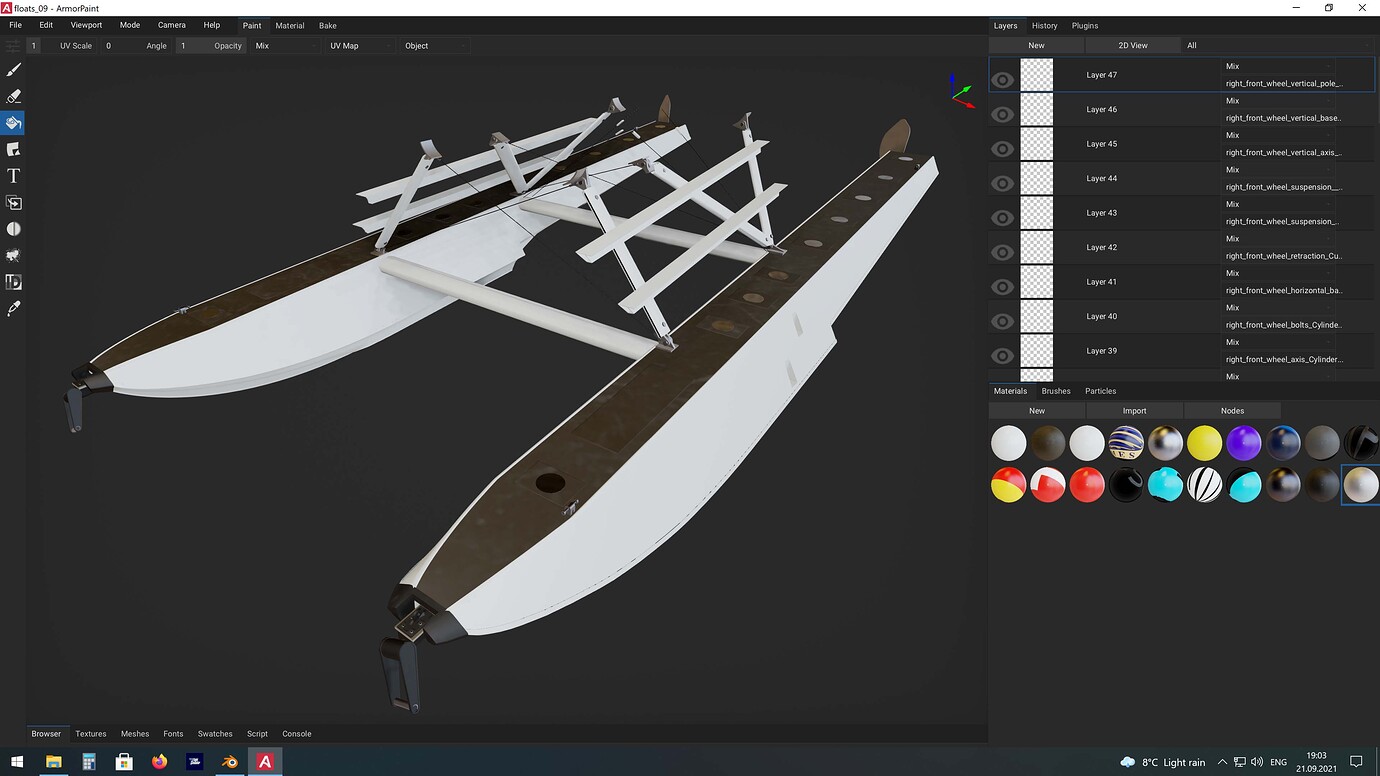Open the weather widget showing Light rain

1163,762
